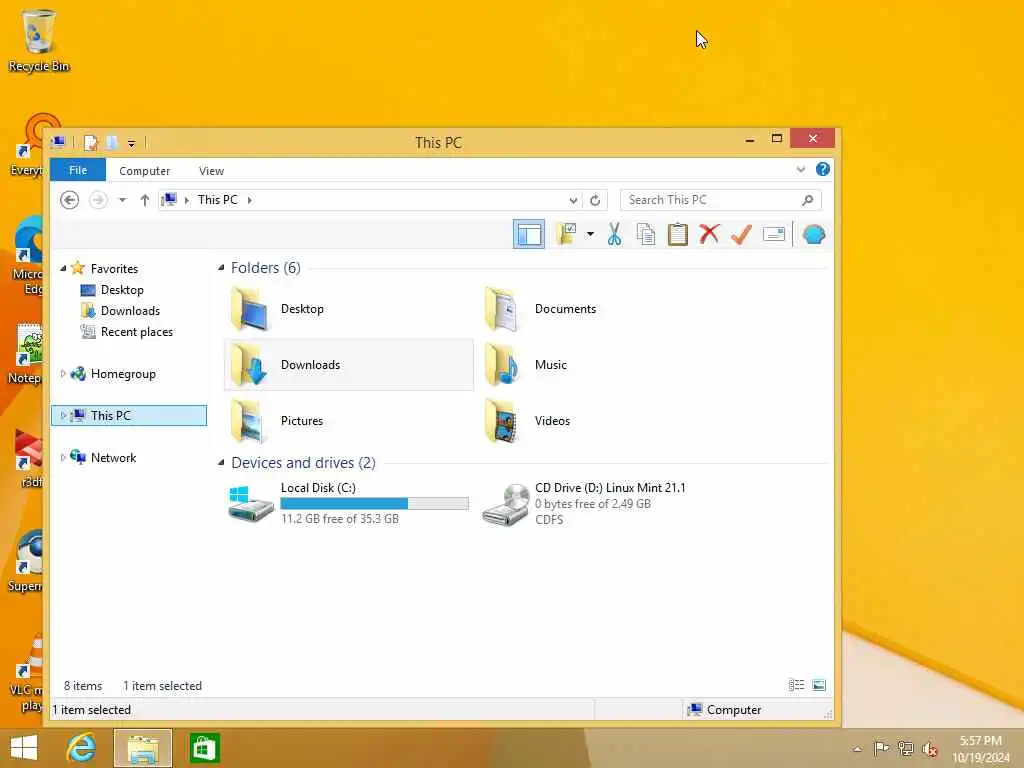Select Downloads under Favorites
This screenshot has height=768, width=1024.
click(130, 311)
